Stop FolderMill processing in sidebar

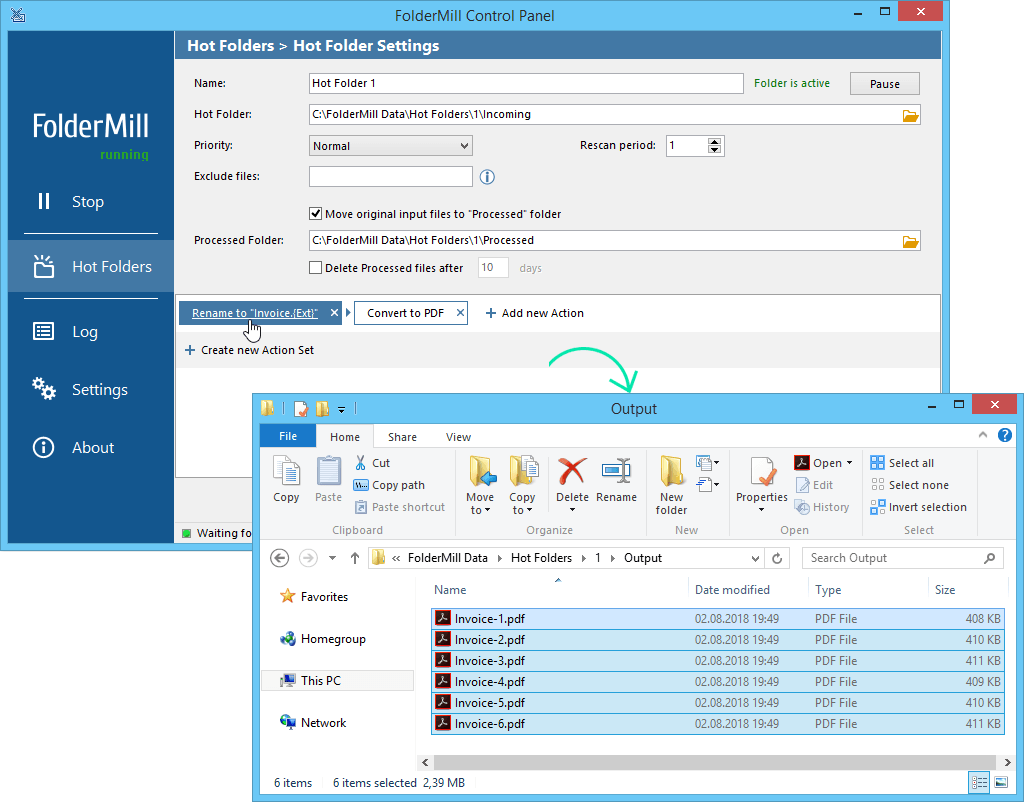71,201
